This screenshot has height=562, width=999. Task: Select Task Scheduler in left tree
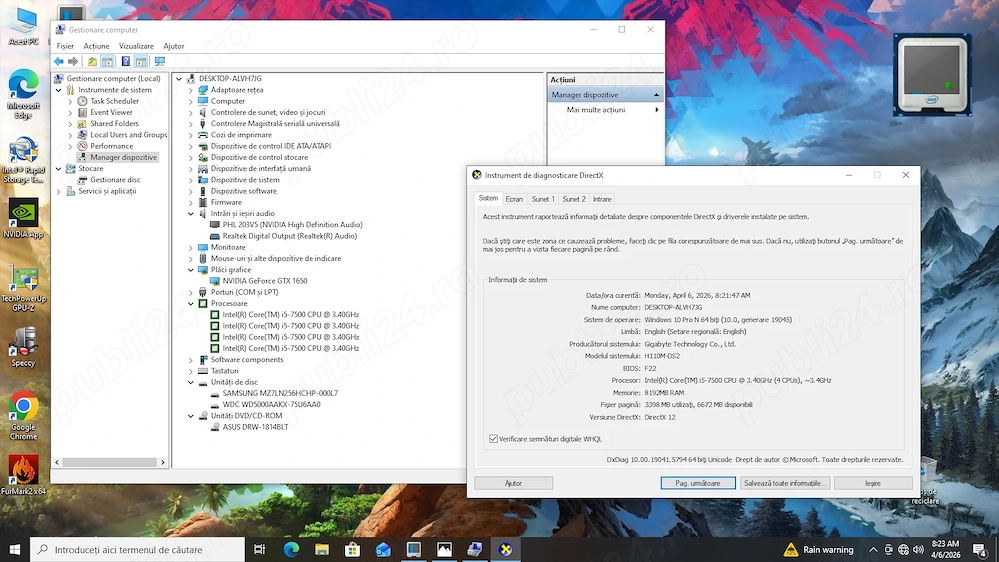click(x=114, y=101)
